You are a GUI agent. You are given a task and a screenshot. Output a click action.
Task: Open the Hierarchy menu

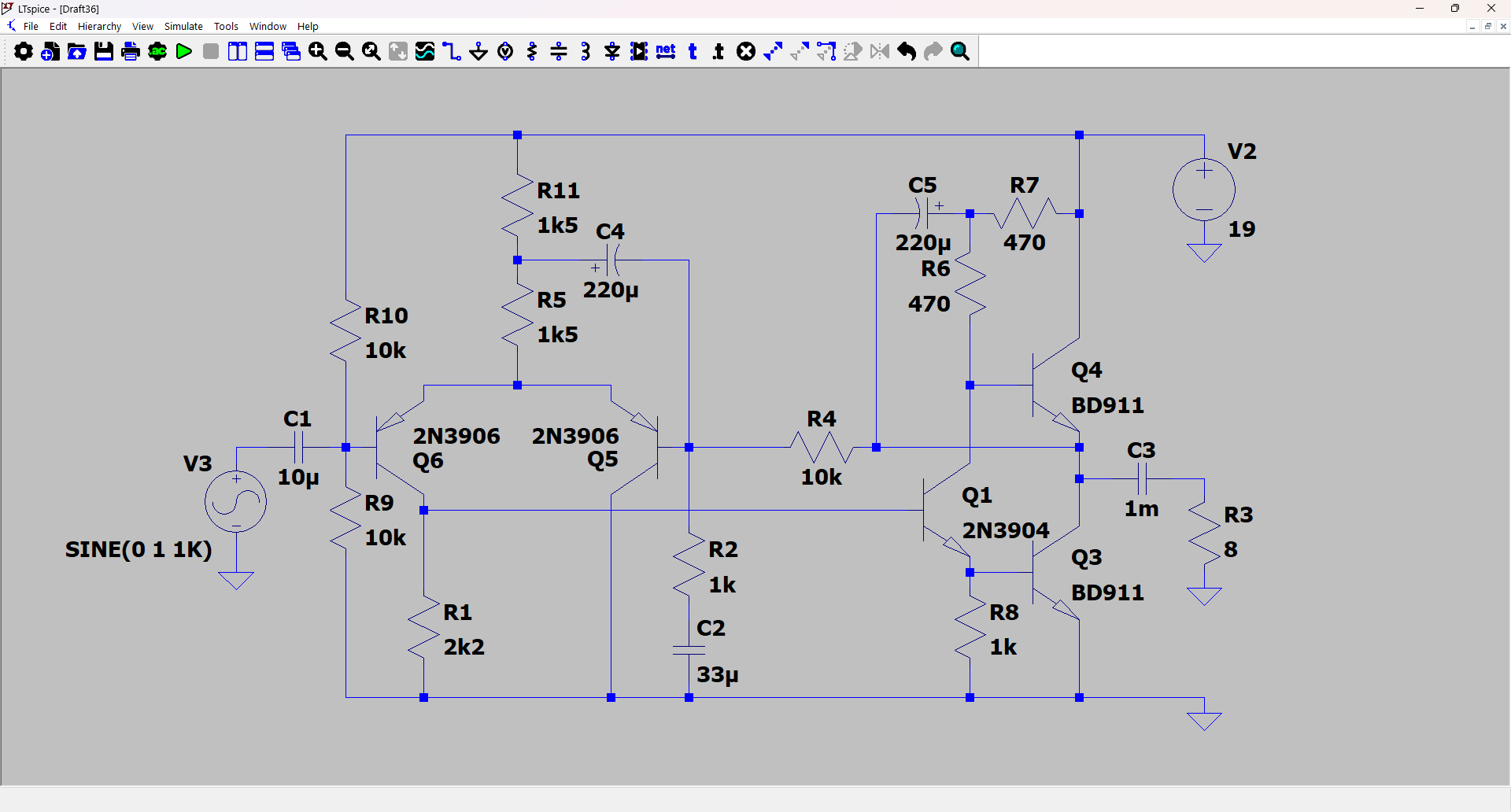(99, 27)
